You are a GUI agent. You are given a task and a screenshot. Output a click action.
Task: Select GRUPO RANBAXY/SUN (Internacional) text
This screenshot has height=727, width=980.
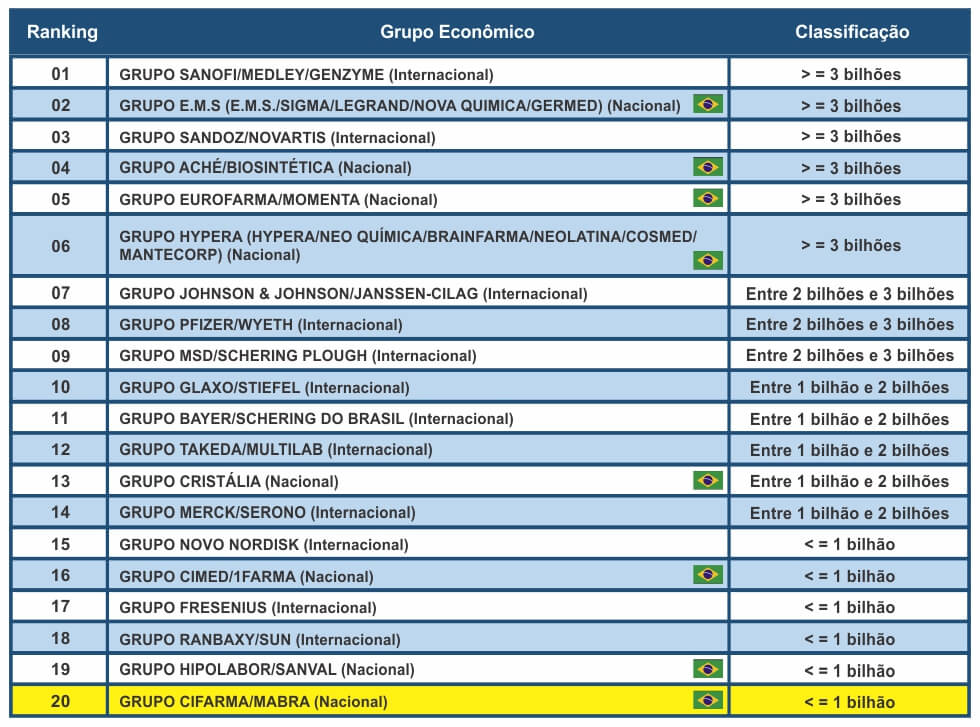click(x=259, y=639)
